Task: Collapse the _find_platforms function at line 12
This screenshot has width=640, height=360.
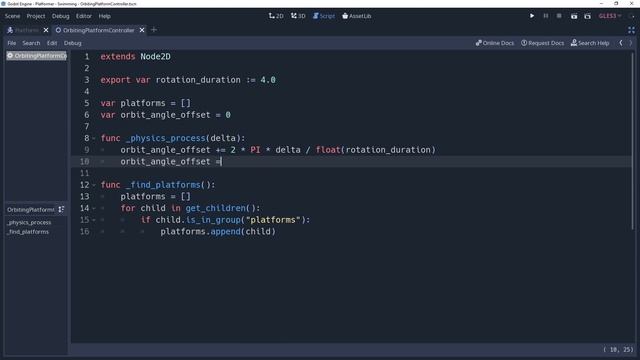Action: 94,185
